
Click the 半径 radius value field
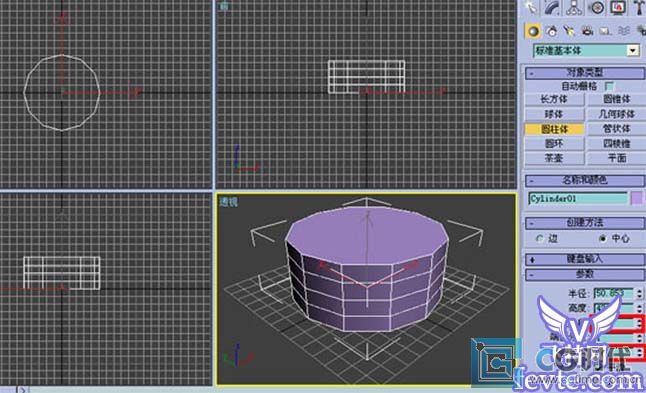pos(613,293)
